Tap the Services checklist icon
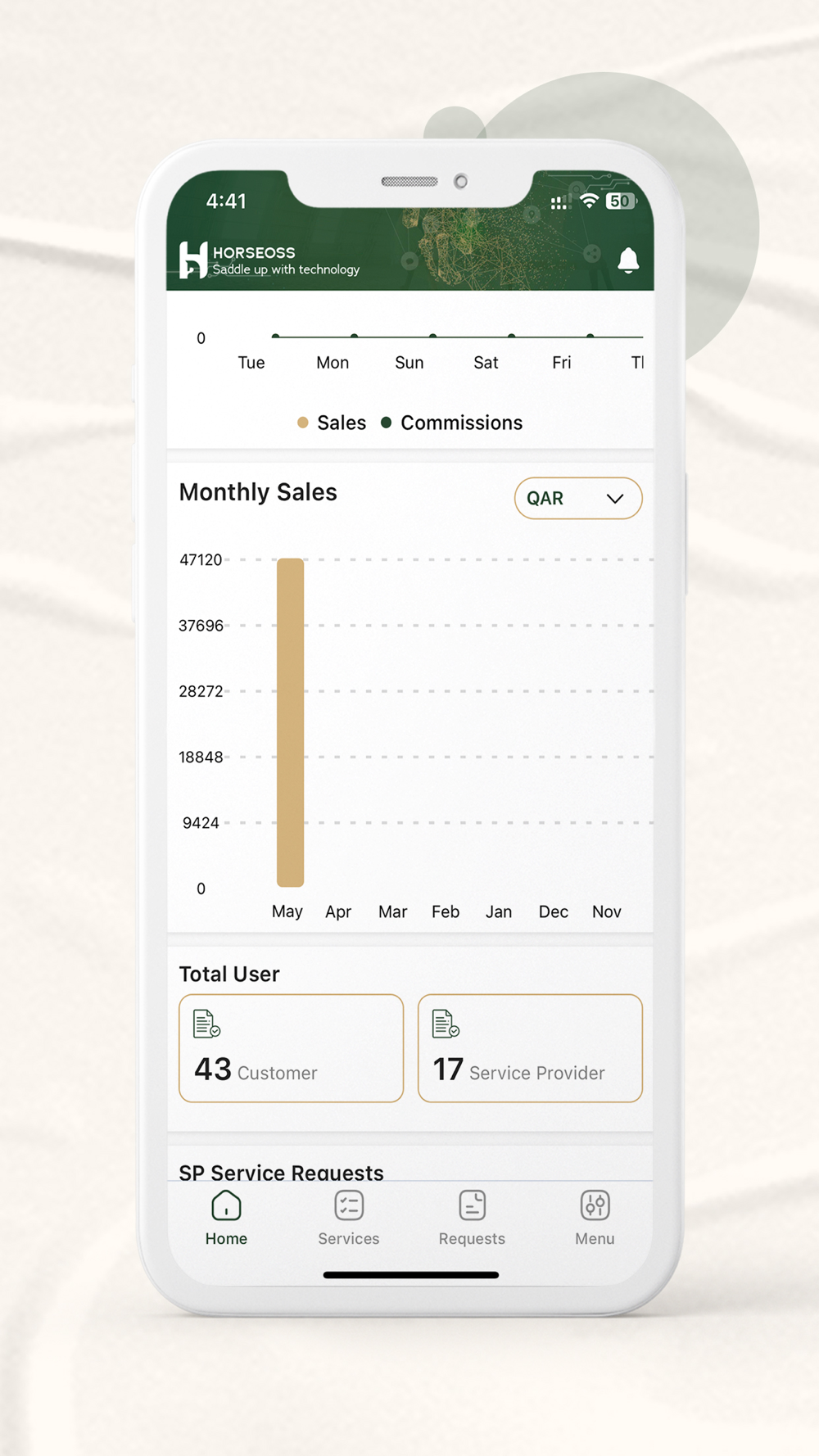The height and width of the screenshot is (1456, 819). 349,1205
